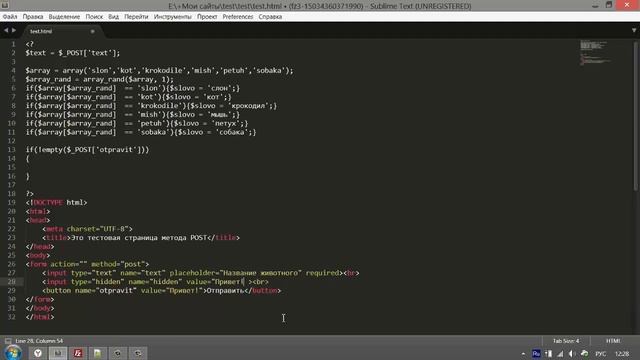
Task: Click the line comparing to 'mish'
Action: coord(133,115)
